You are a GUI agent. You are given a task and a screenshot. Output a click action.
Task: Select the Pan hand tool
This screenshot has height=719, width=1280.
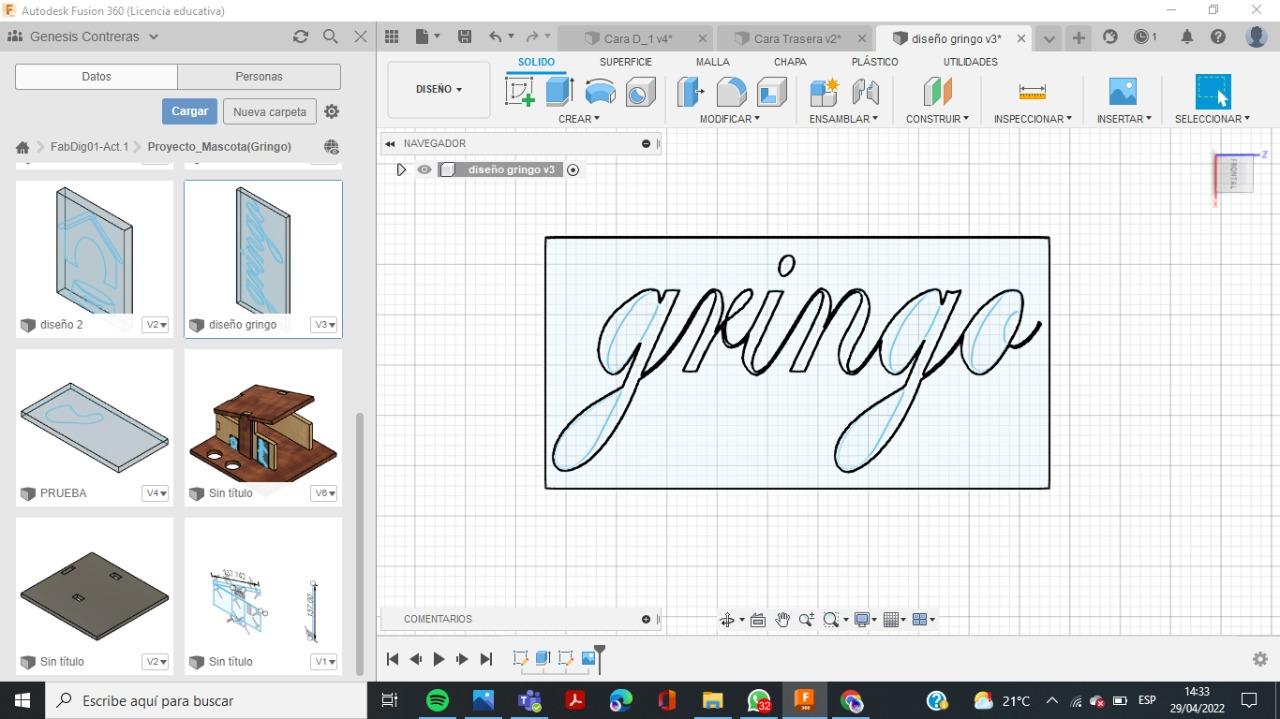point(782,620)
